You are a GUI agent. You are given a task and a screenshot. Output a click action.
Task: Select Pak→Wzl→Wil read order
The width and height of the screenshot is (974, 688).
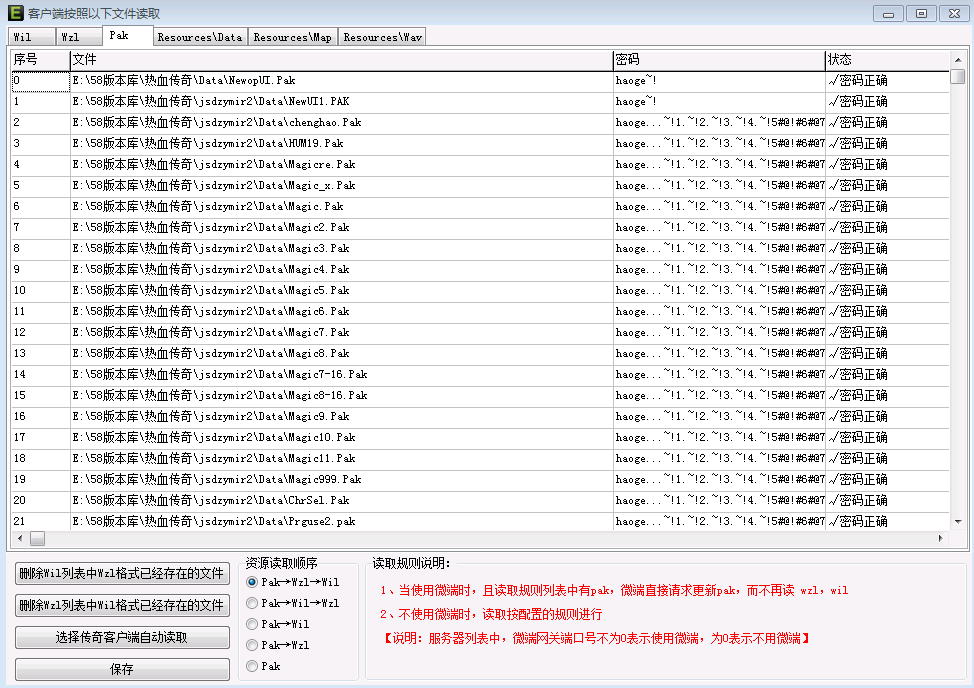[x=252, y=581]
